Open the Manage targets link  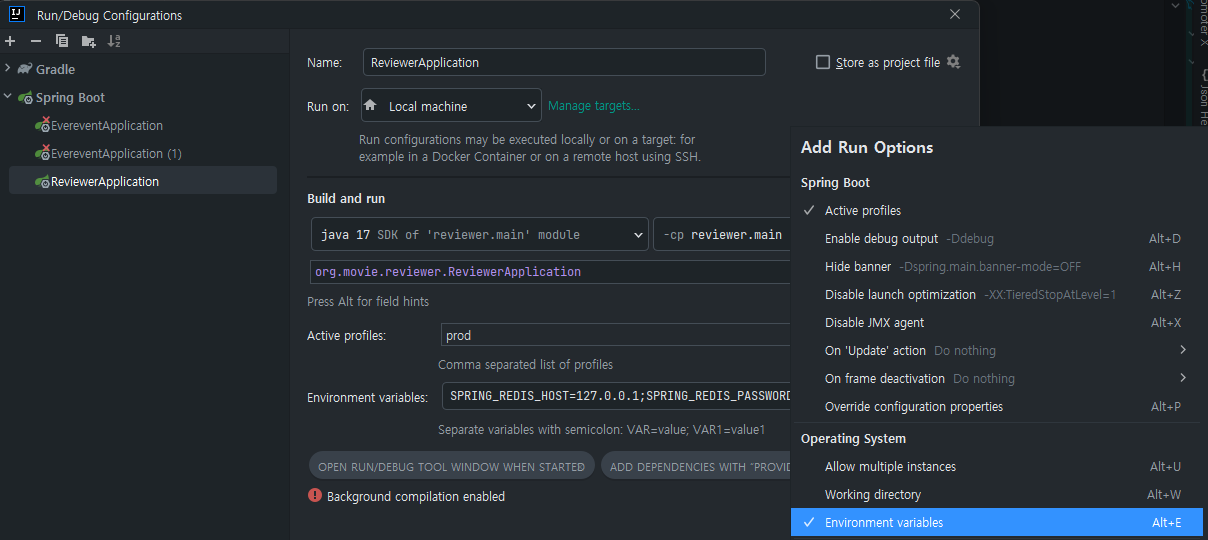pyautogui.click(x=593, y=106)
